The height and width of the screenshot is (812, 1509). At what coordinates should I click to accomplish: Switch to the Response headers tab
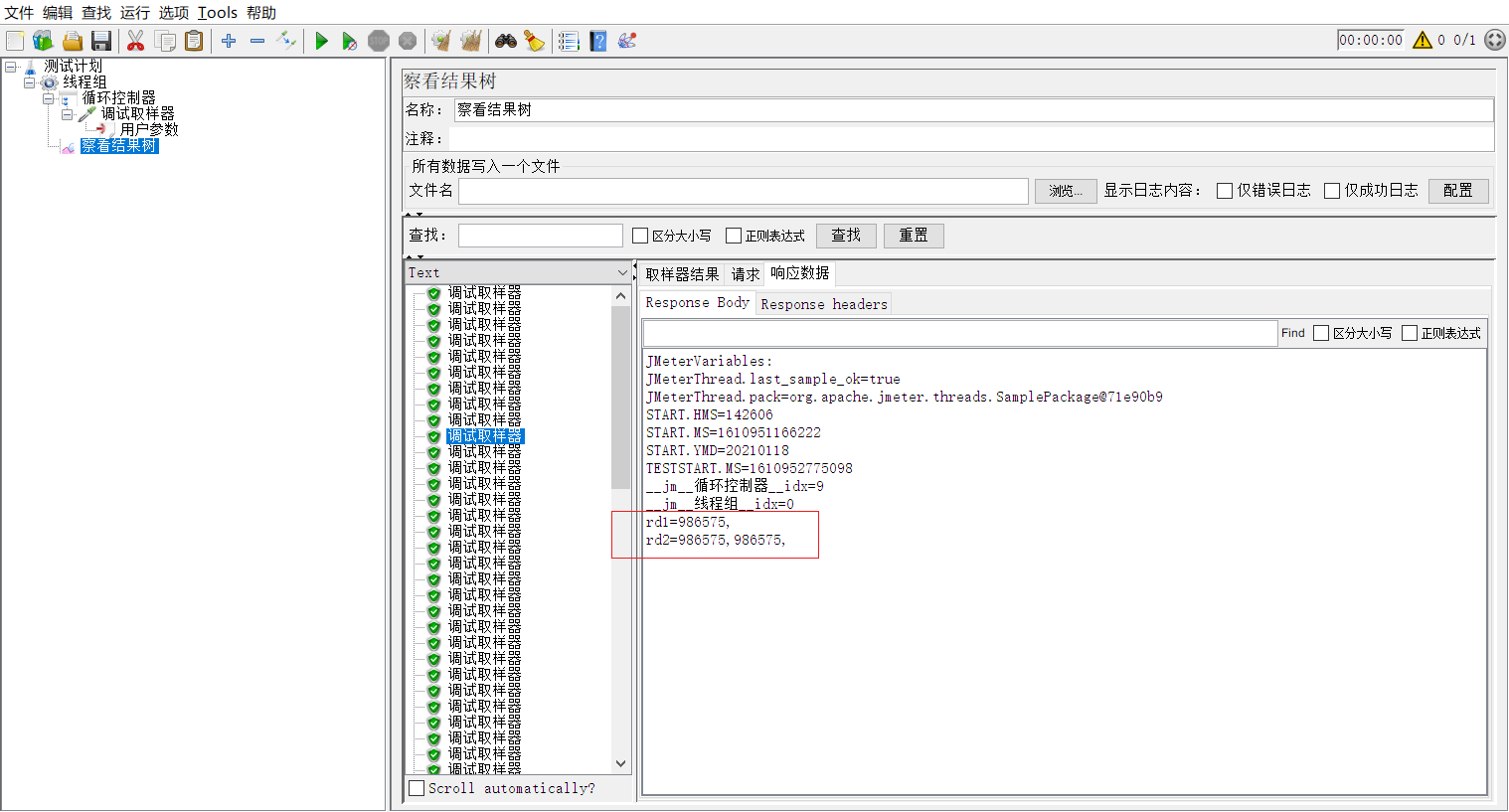823,303
